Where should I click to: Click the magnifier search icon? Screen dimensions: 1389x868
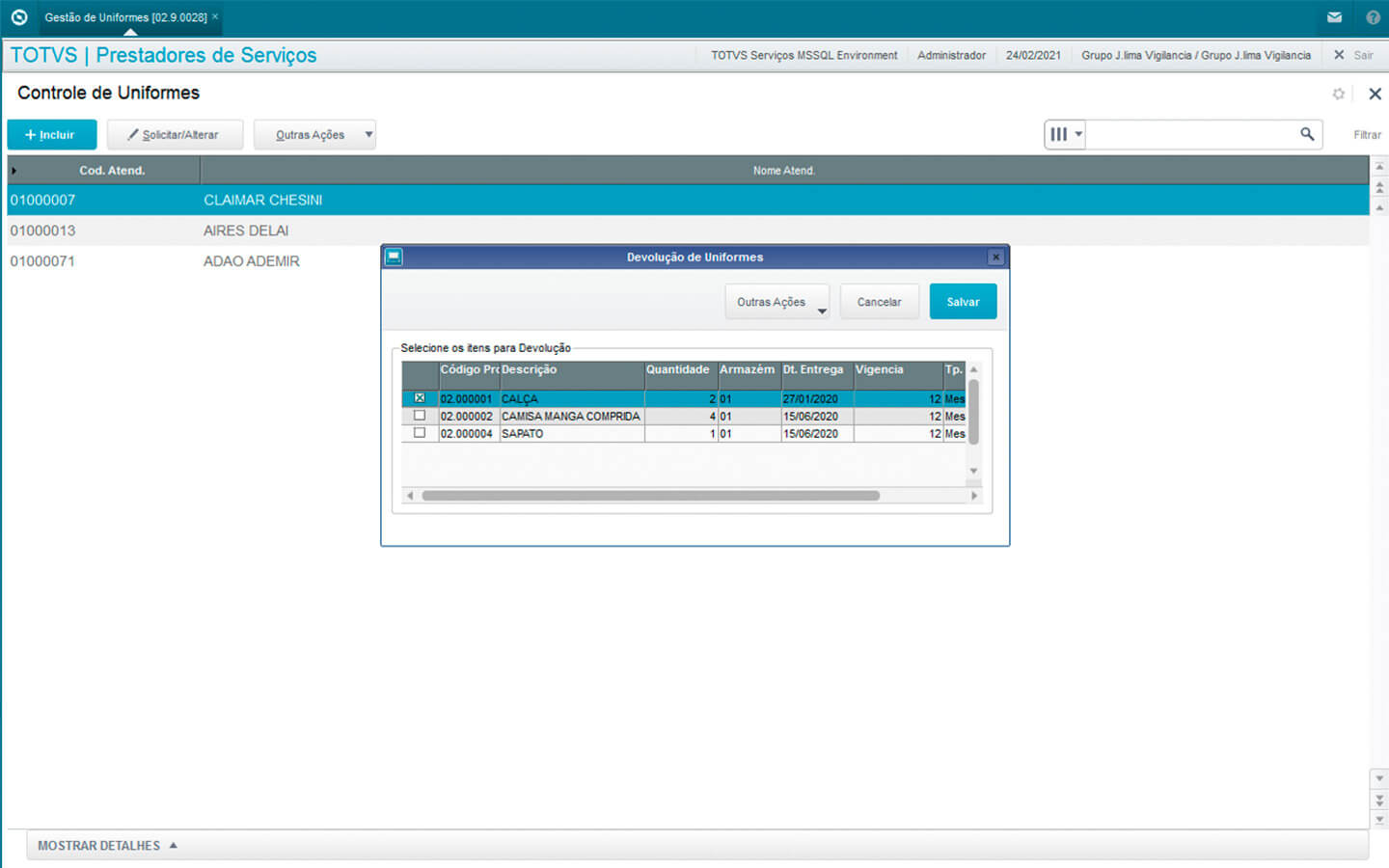click(x=1307, y=134)
